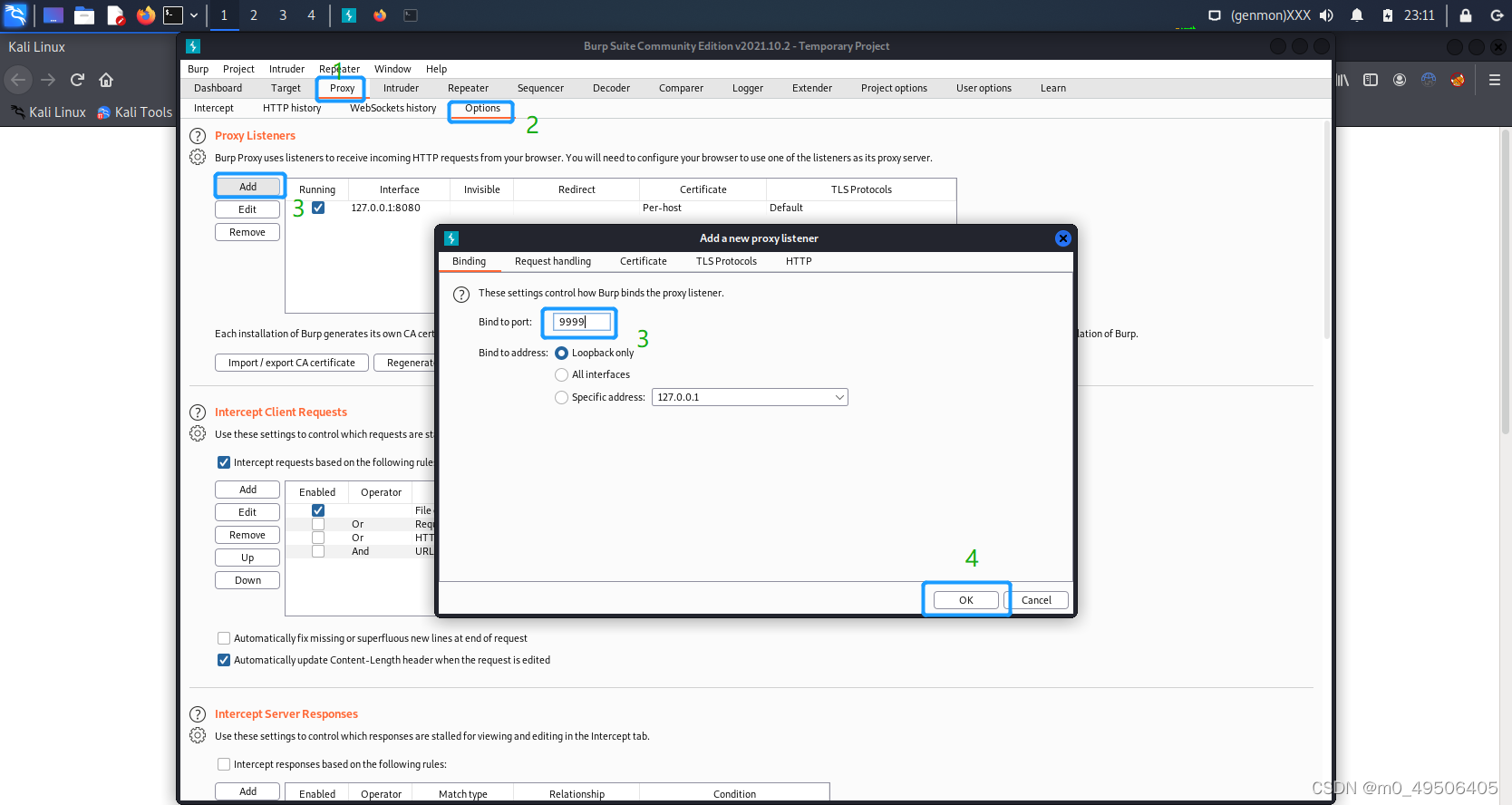Click Intercept Client Requests gear icon

pyautogui.click(x=198, y=433)
